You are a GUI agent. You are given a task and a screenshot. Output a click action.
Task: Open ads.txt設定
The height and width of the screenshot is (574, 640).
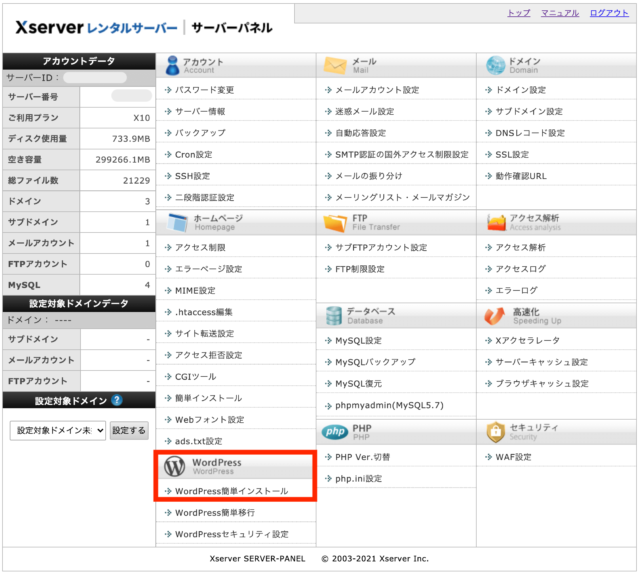click(x=198, y=441)
